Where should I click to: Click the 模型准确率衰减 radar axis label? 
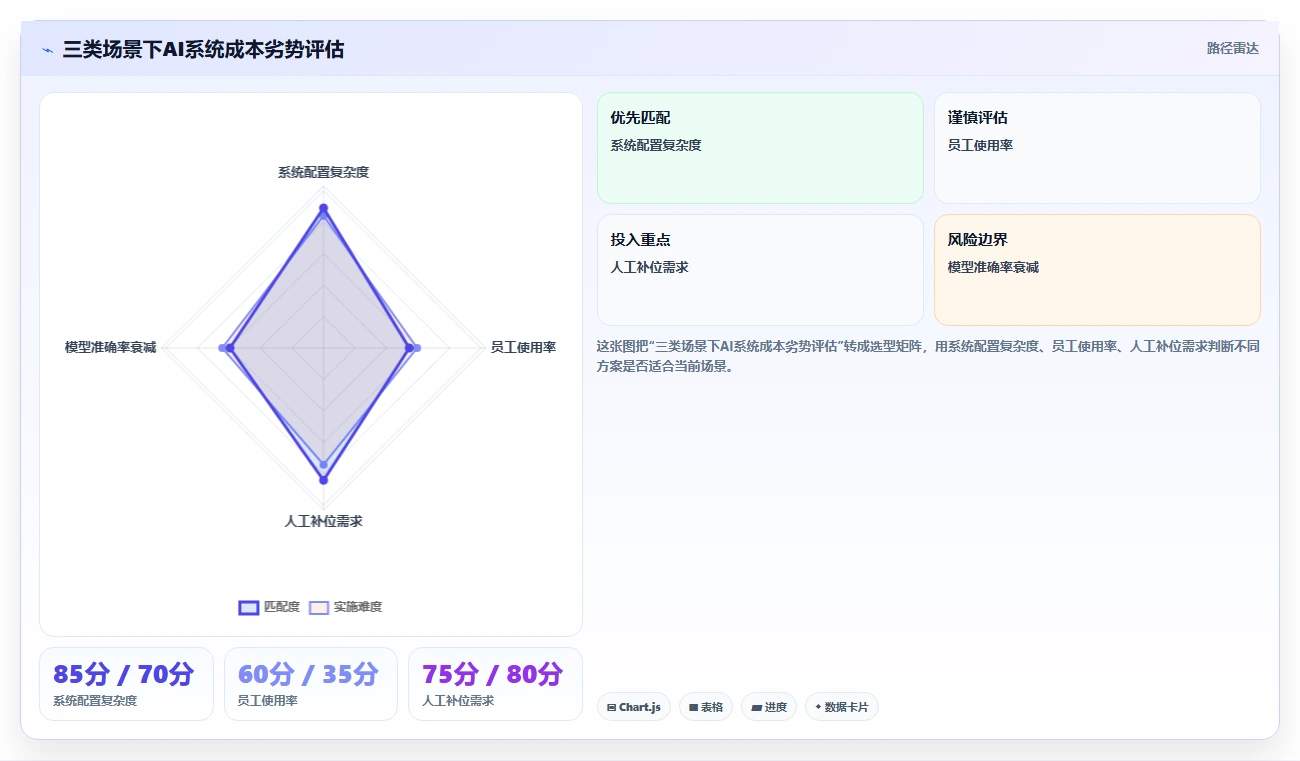[x=110, y=347]
